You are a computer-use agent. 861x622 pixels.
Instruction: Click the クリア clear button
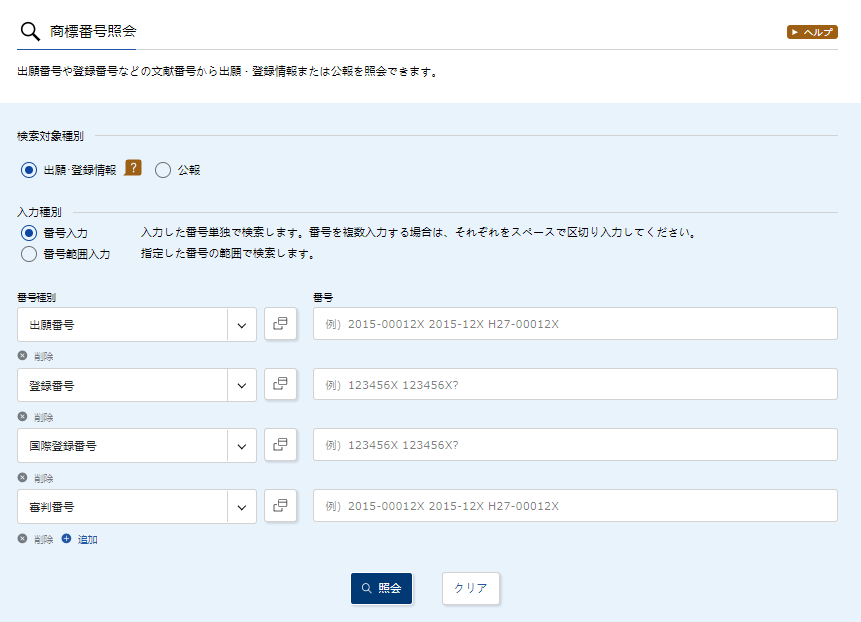[470, 588]
